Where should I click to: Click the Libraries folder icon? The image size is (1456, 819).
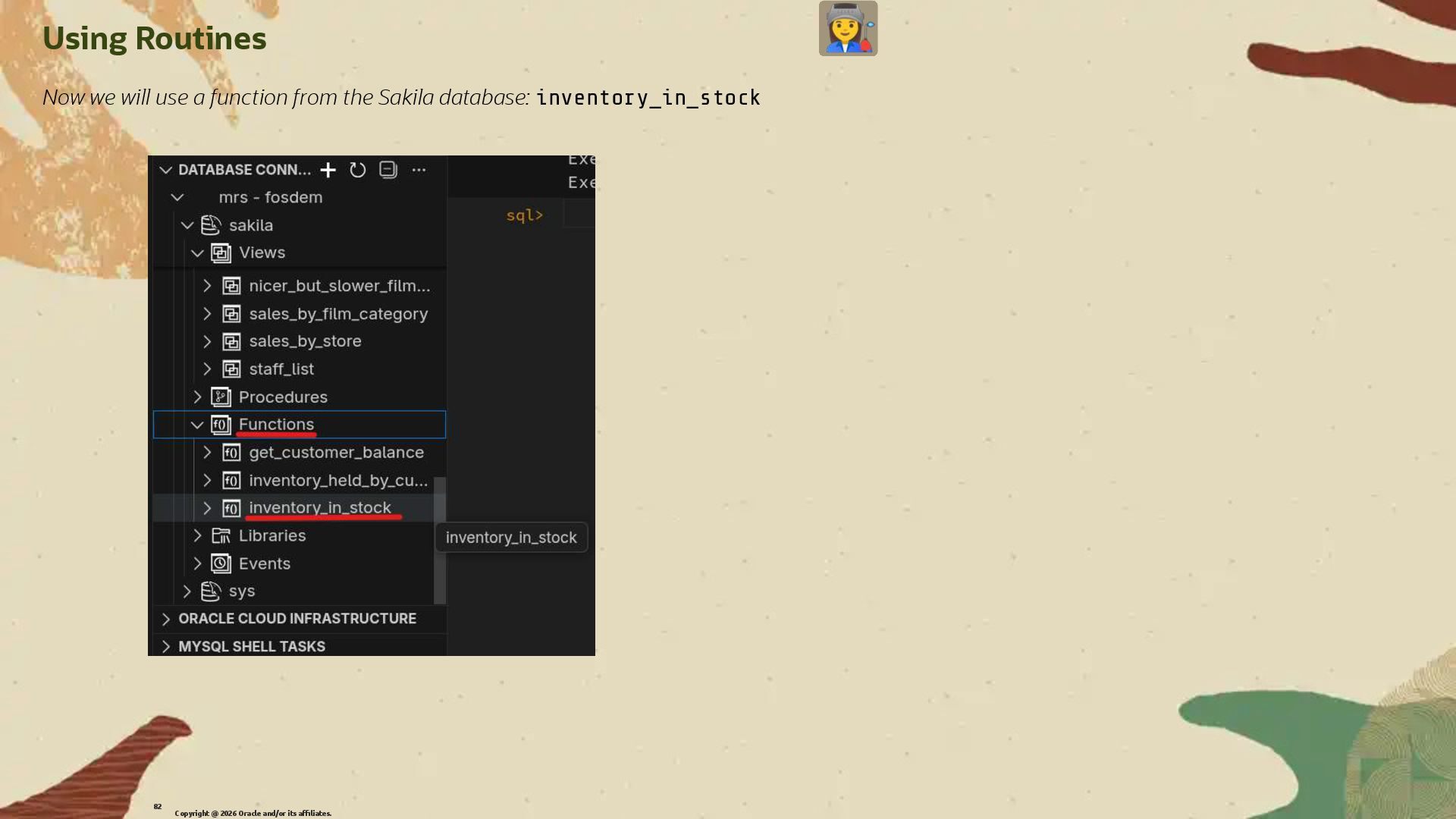click(x=221, y=536)
